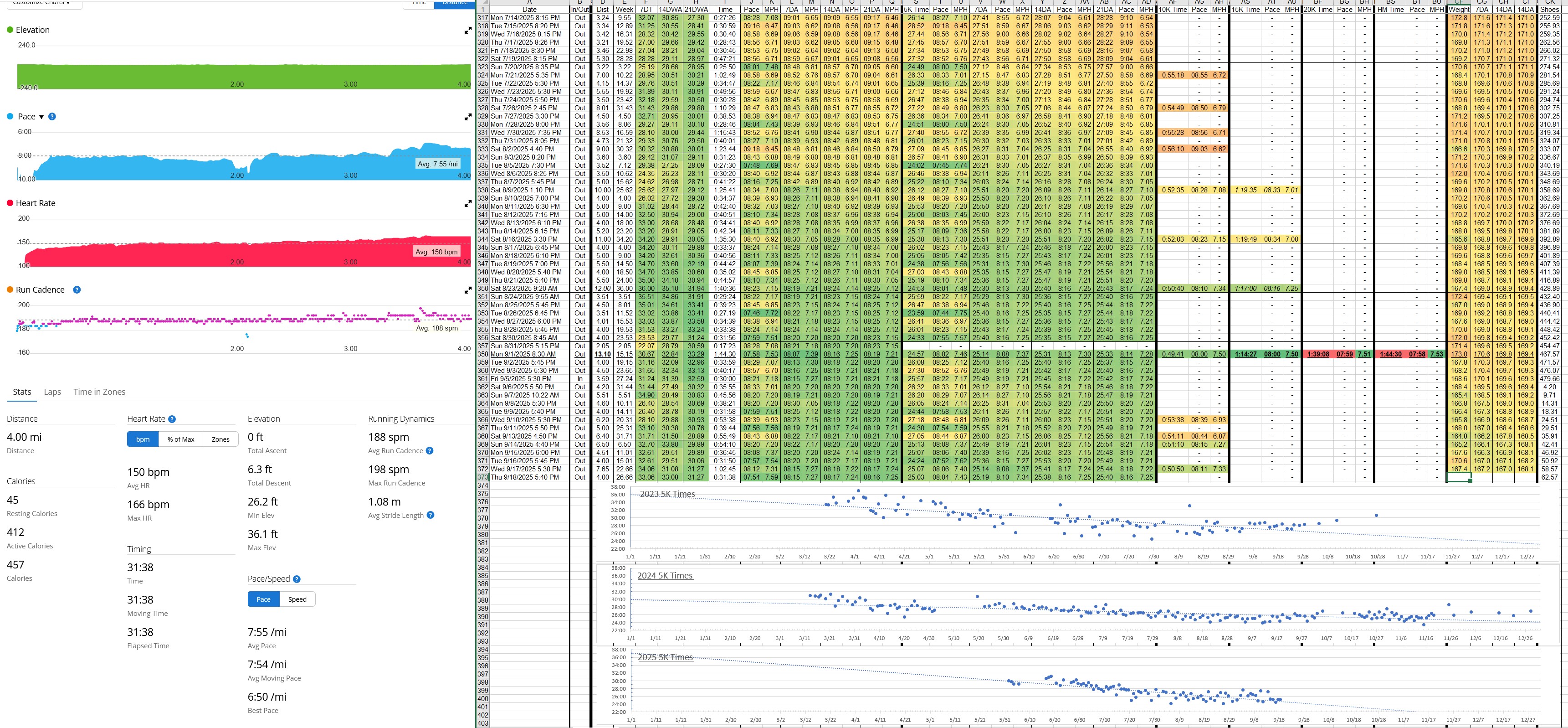Viewport: 1568px width, 728px height.
Task: Select the Thu 9/18/2025 5:40 PM date cell
Action: tap(529, 478)
